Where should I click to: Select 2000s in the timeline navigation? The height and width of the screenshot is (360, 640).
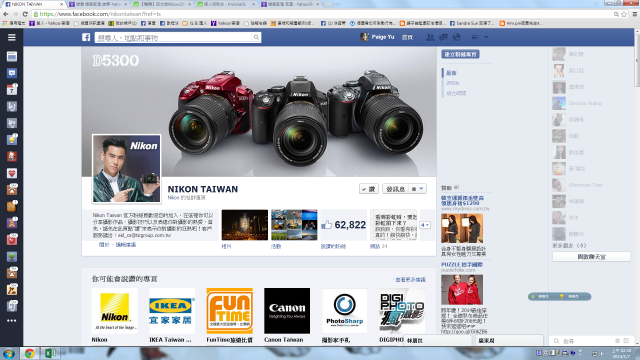click(x=453, y=83)
